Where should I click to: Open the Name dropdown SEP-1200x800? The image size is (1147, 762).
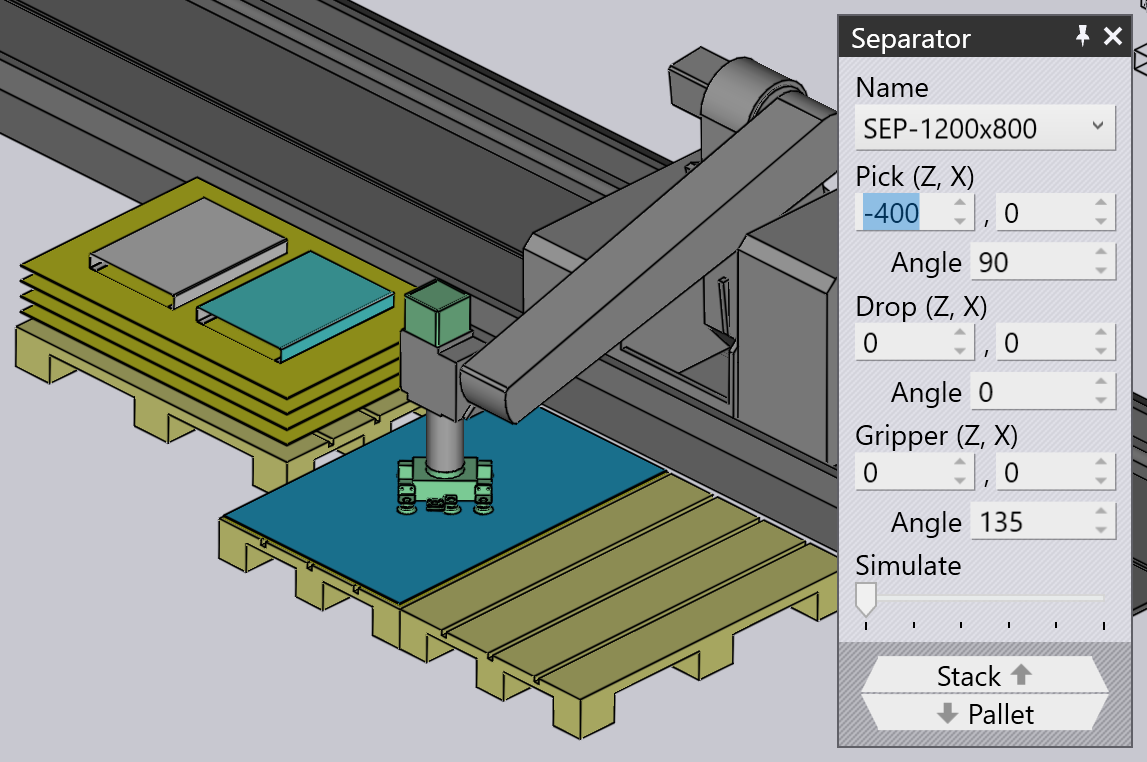tap(985, 129)
